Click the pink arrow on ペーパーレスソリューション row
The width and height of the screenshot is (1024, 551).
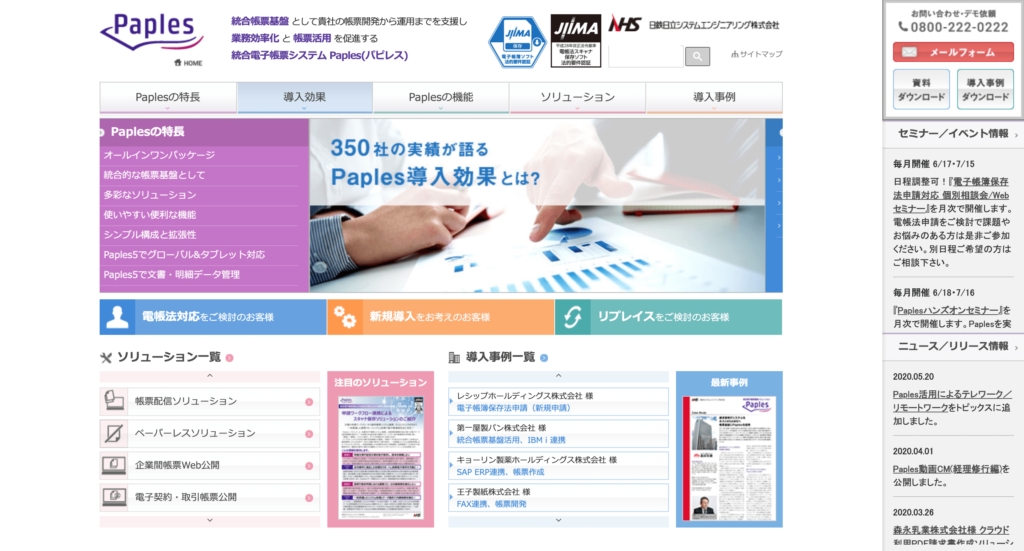(309, 433)
